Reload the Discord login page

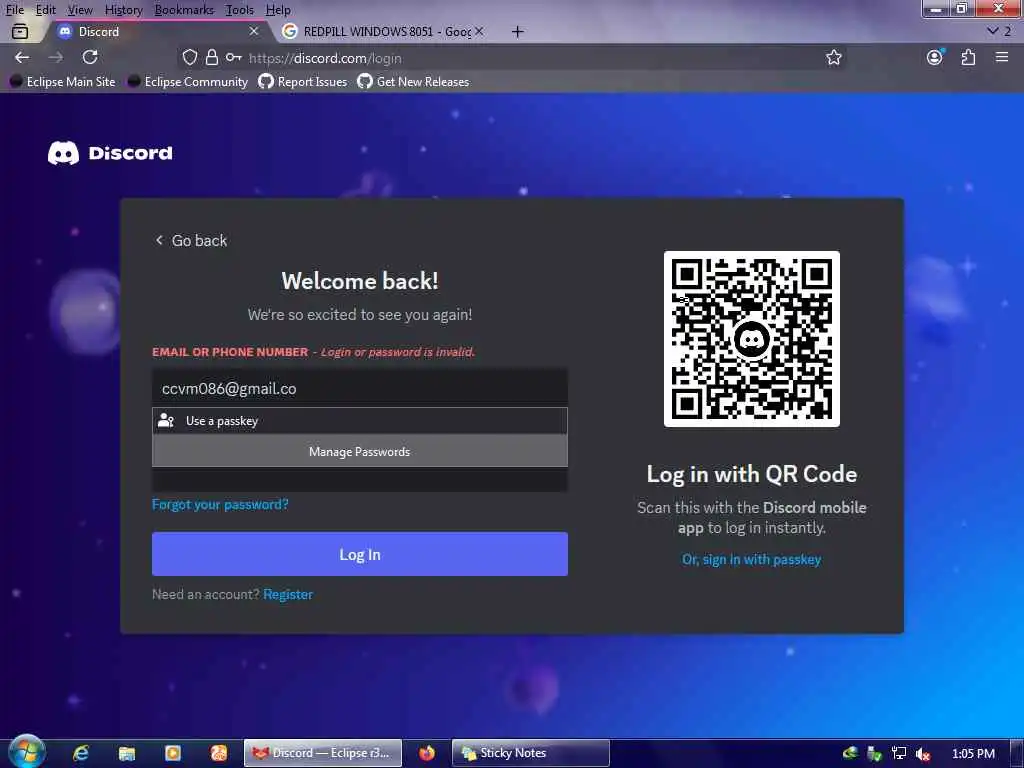tap(90, 57)
